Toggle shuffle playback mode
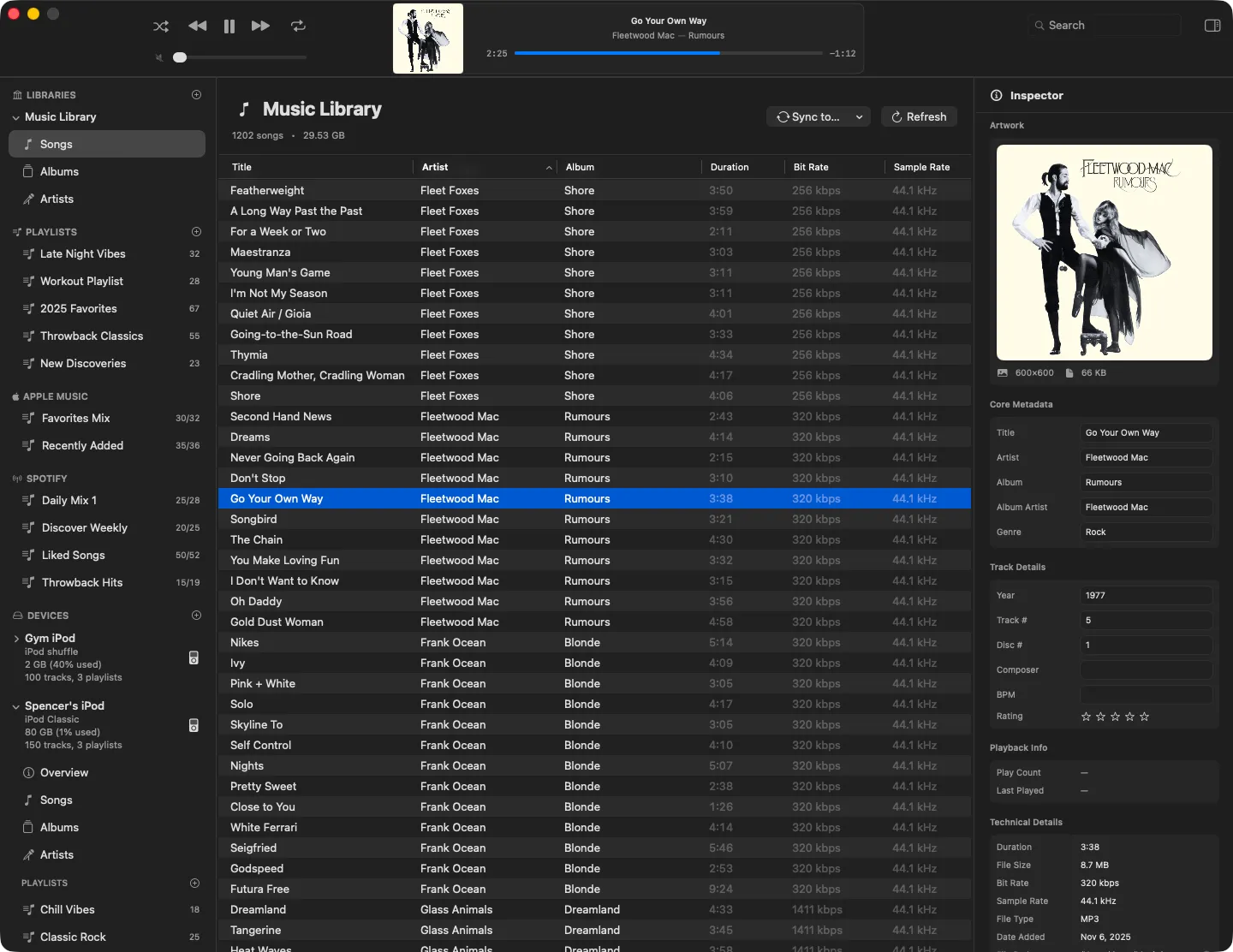Image resolution: width=1233 pixels, height=952 pixels. 161,27
